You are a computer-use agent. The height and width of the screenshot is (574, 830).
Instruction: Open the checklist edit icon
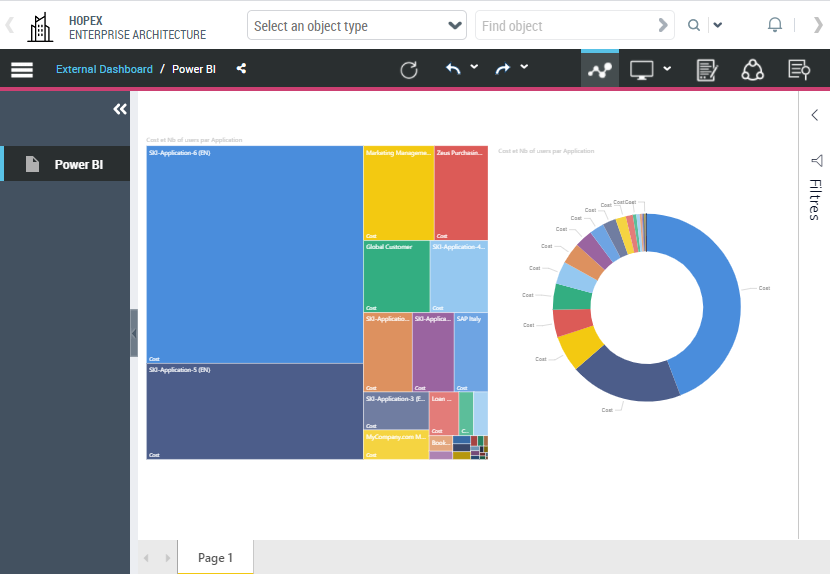707,70
